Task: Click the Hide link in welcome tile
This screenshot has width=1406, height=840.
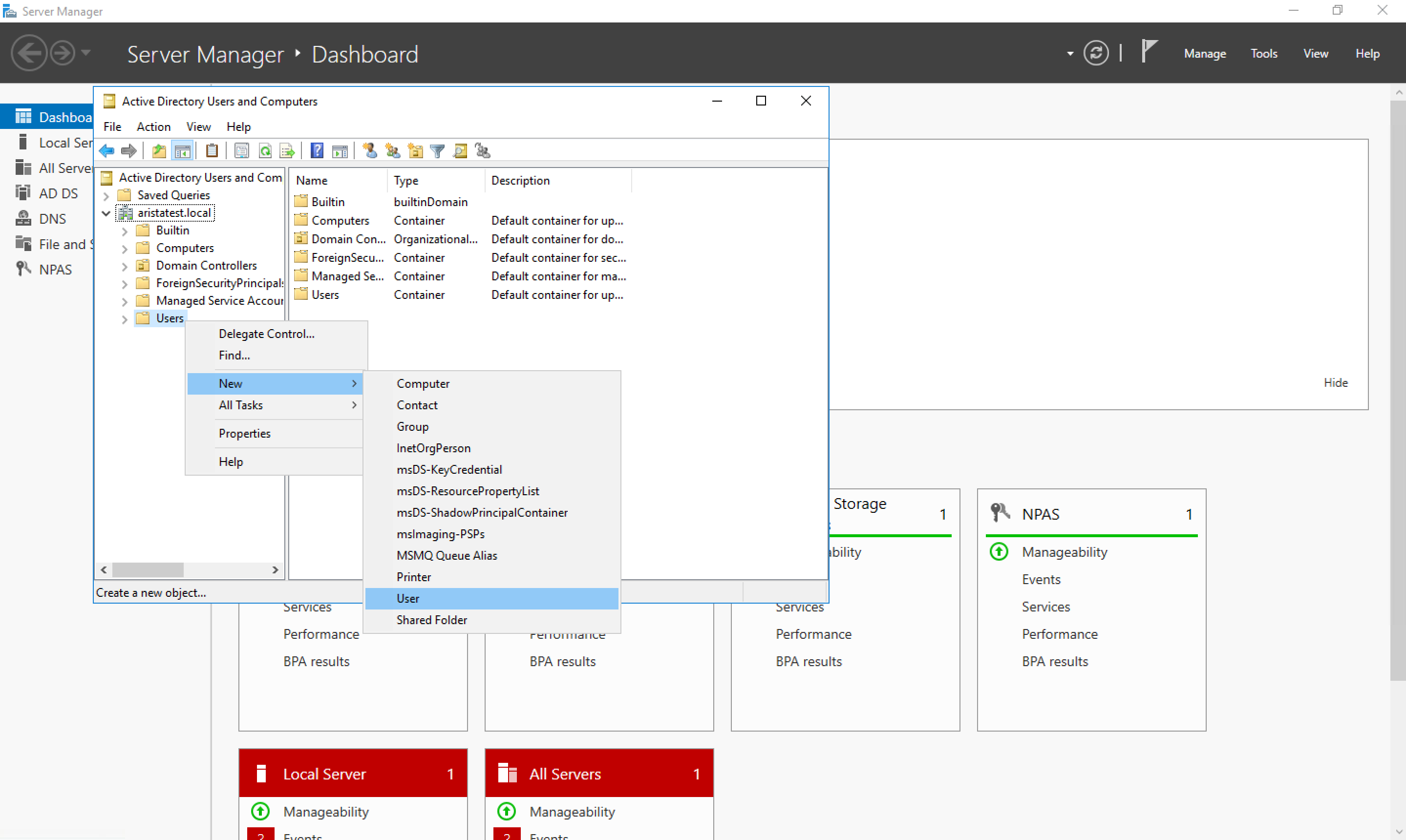Action: click(x=1335, y=383)
